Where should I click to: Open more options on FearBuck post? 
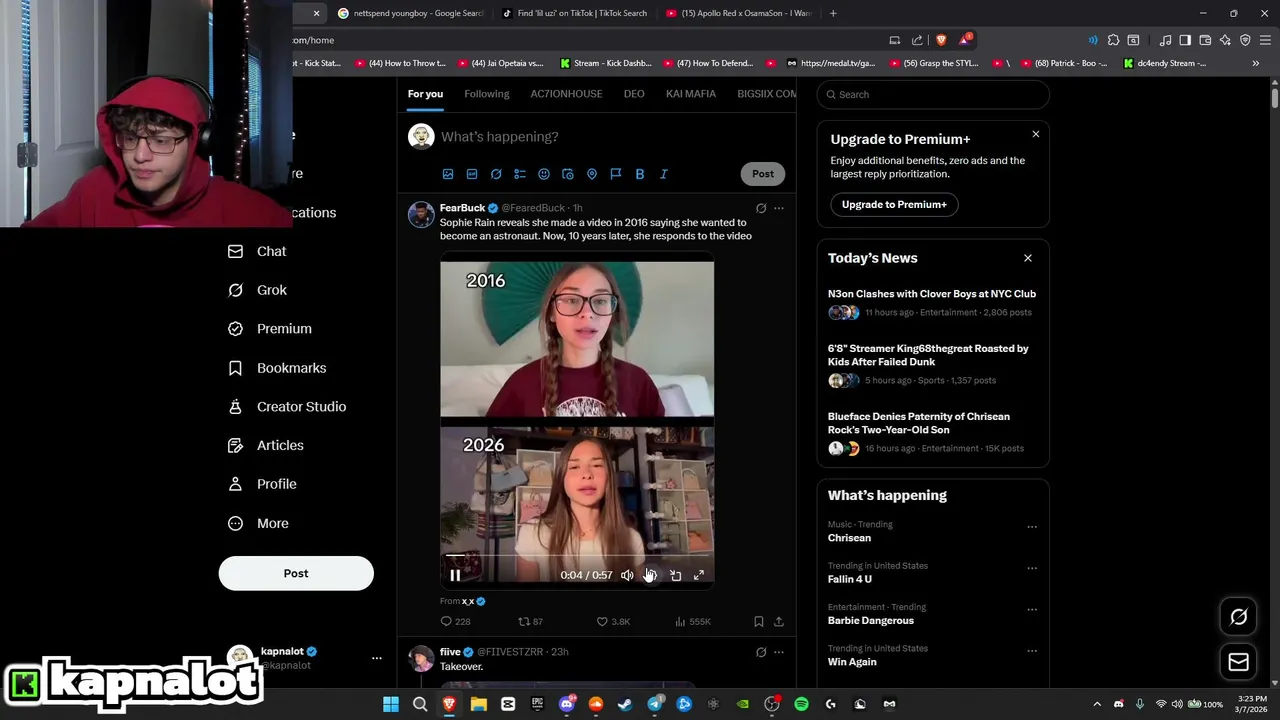pos(779,208)
